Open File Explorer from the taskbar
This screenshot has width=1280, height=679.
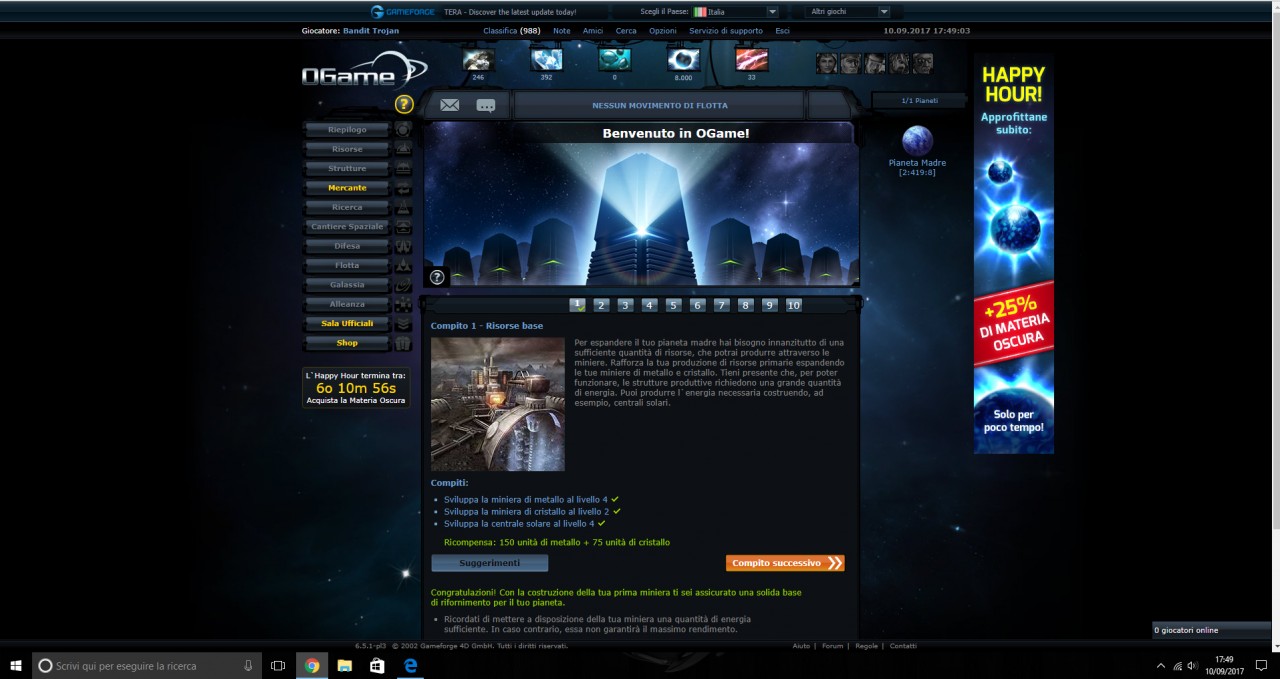pyautogui.click(x=344, y=665)
